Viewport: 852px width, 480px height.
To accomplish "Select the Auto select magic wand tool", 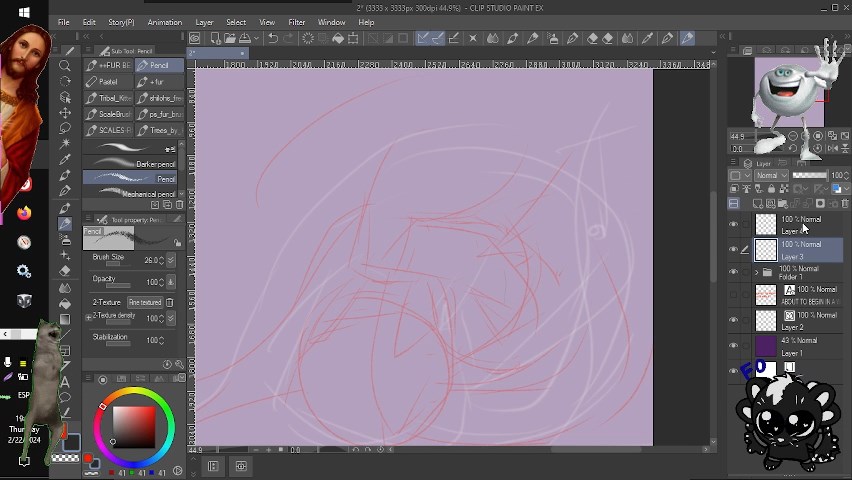I will pyautogui.click(x=65, y=129).
